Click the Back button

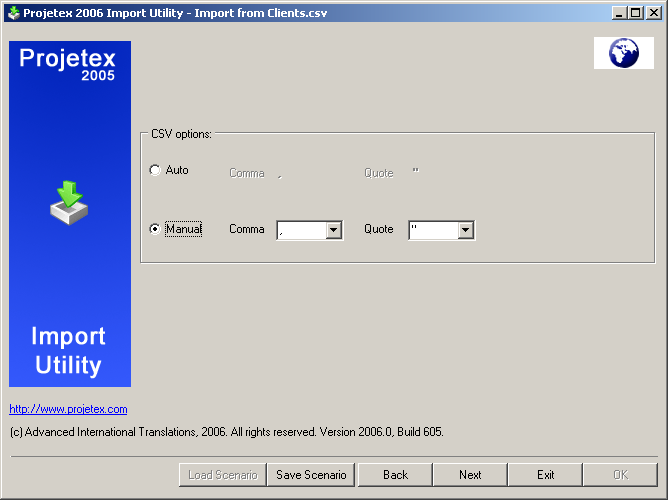click(395, 475)
